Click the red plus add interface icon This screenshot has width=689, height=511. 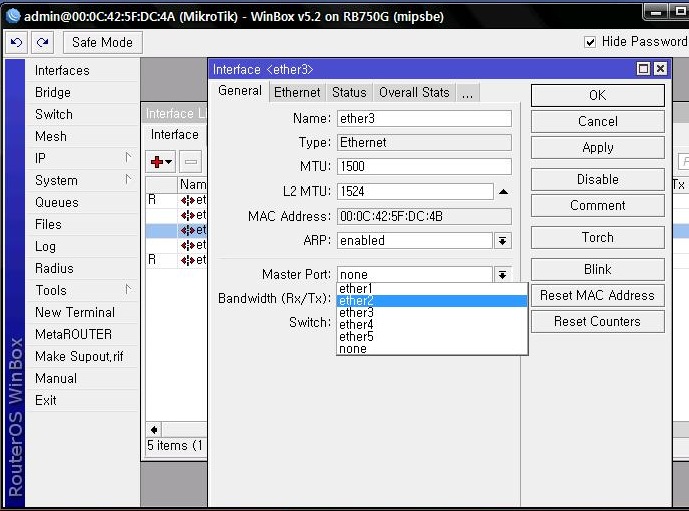click(x=161, y=162)
